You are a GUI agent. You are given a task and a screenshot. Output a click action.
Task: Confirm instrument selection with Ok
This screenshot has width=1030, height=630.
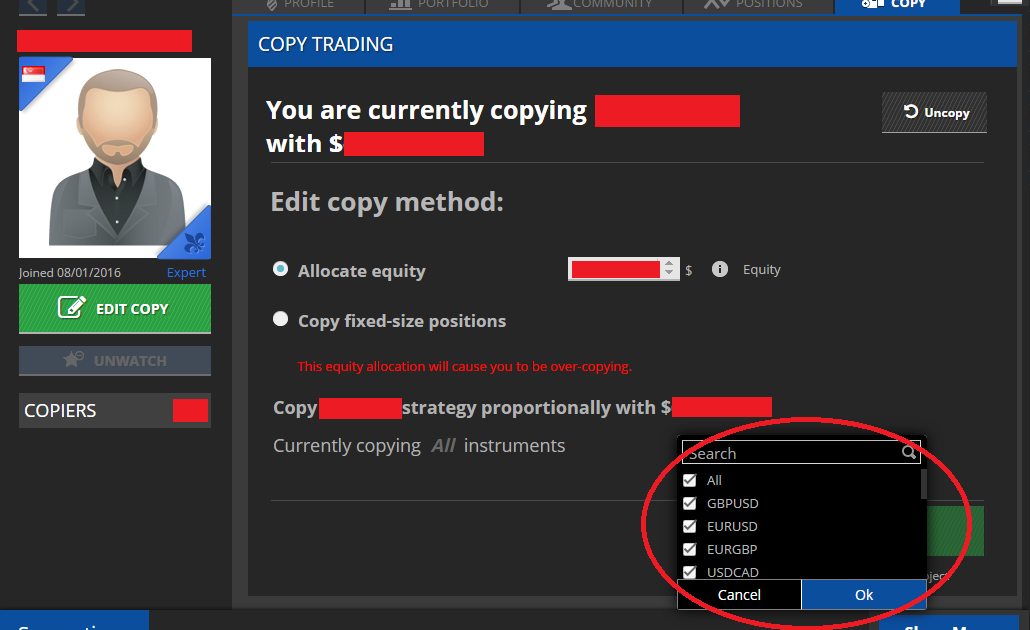[863, 594]
